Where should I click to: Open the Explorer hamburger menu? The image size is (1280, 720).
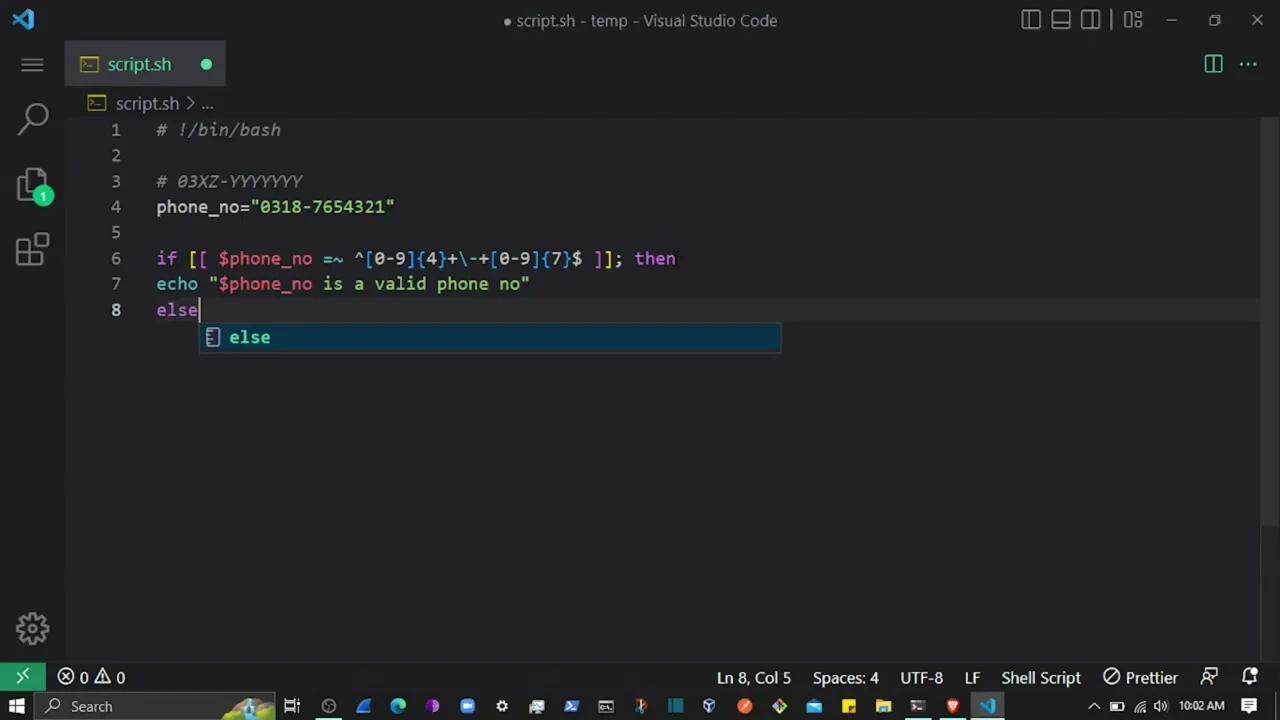[x=32, y=65]
